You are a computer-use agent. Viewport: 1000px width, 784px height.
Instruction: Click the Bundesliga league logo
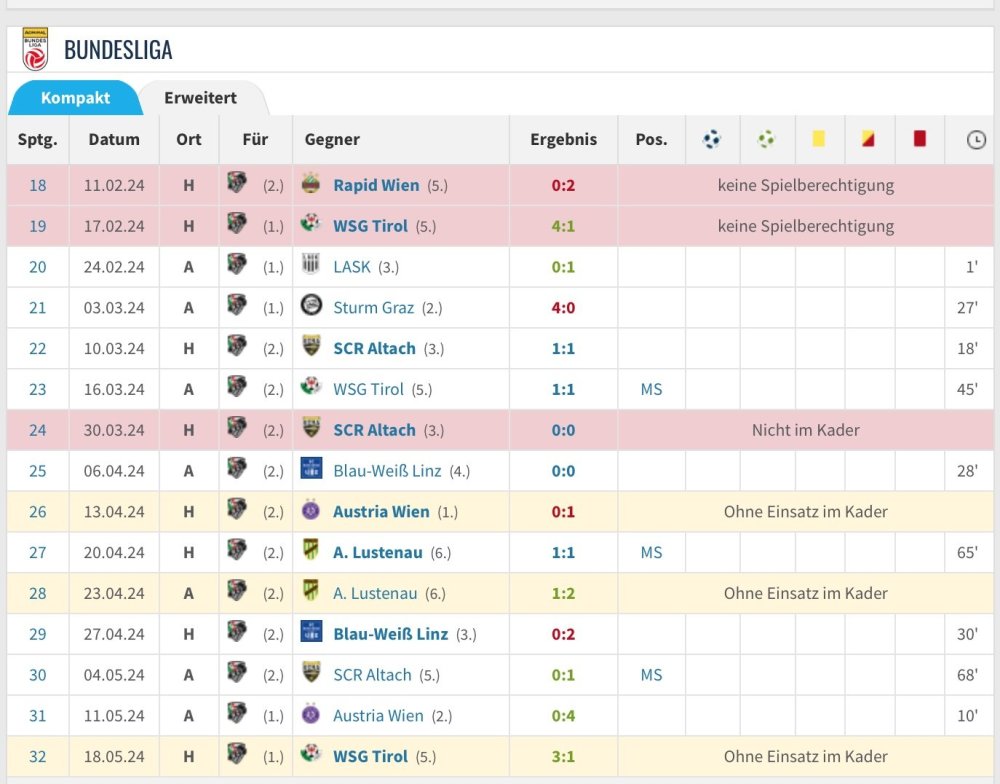pyautogui.click(x=35, y=49)
